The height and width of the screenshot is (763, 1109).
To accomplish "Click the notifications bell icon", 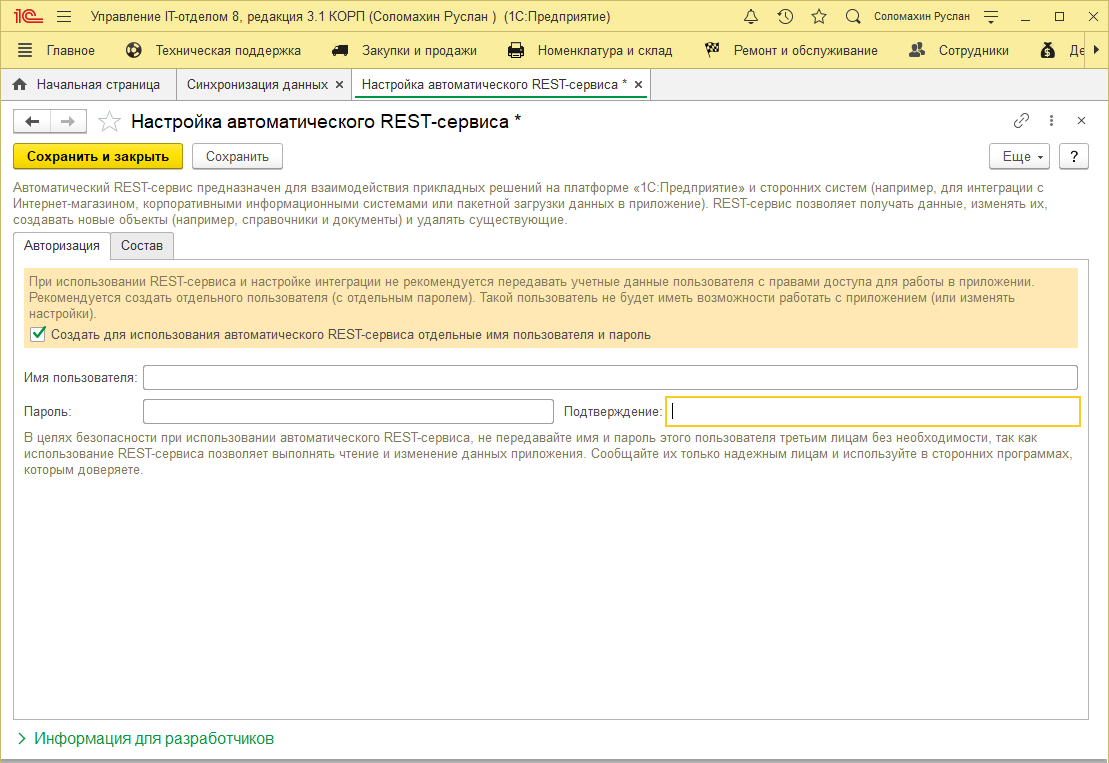I will coord(751,17).
